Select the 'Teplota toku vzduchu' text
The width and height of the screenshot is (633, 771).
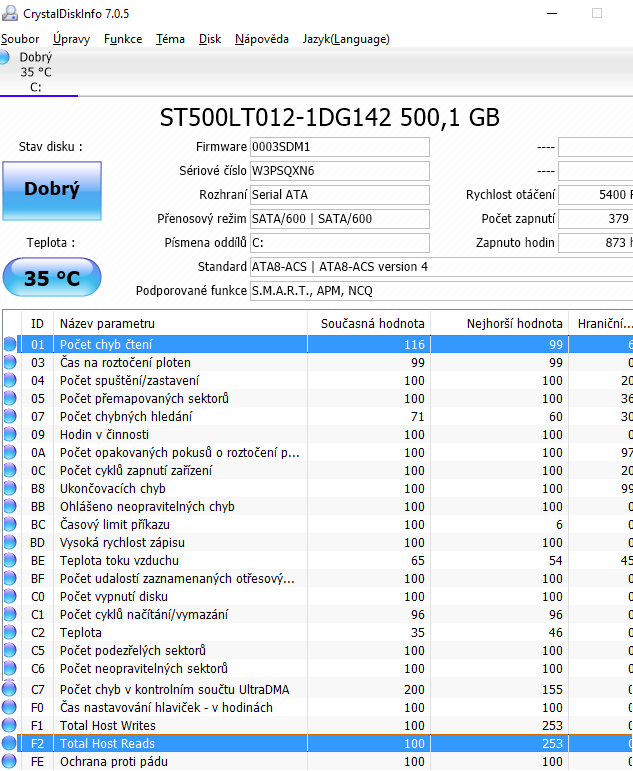pos(119,561)
